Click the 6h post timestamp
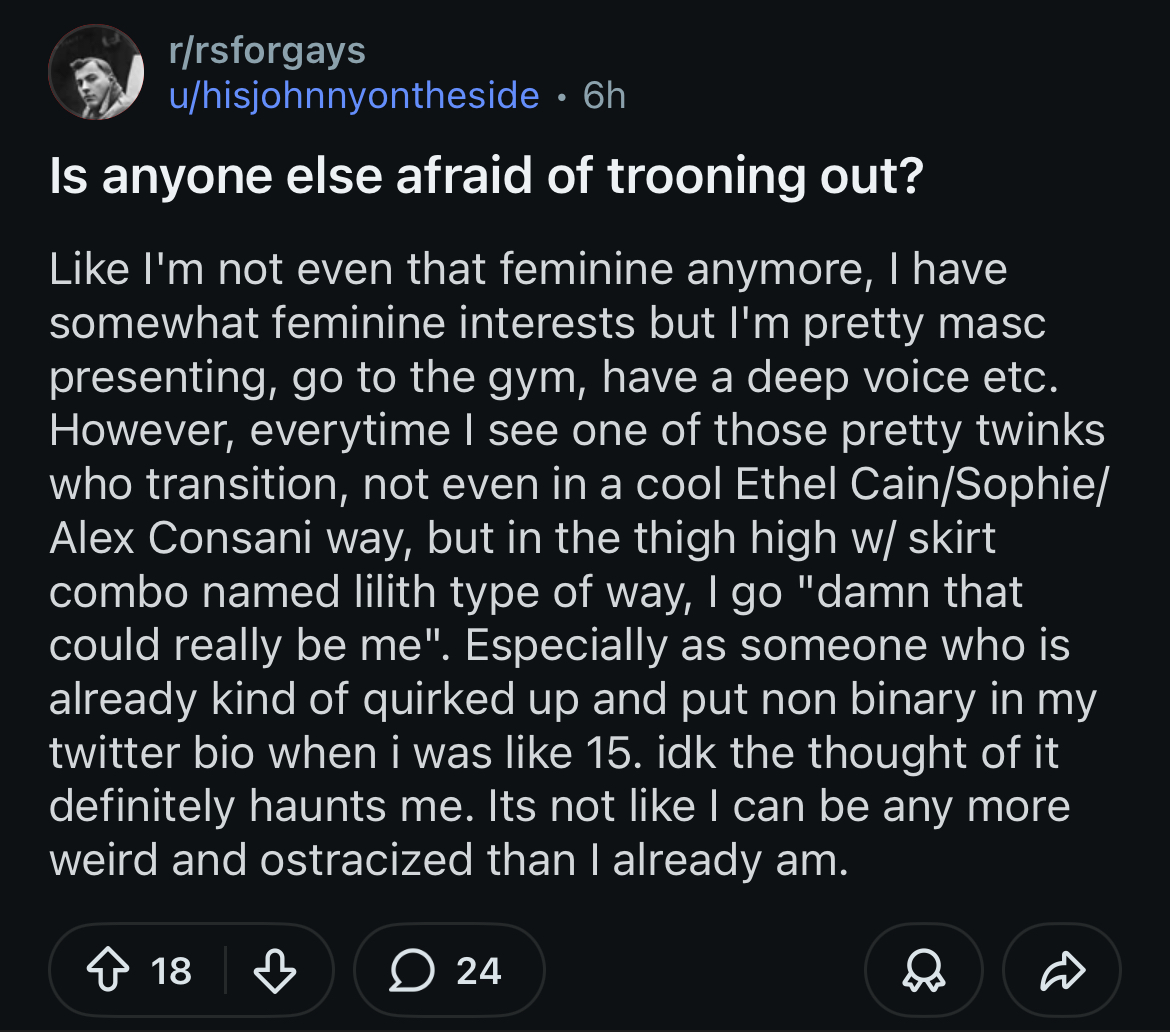 603,95
